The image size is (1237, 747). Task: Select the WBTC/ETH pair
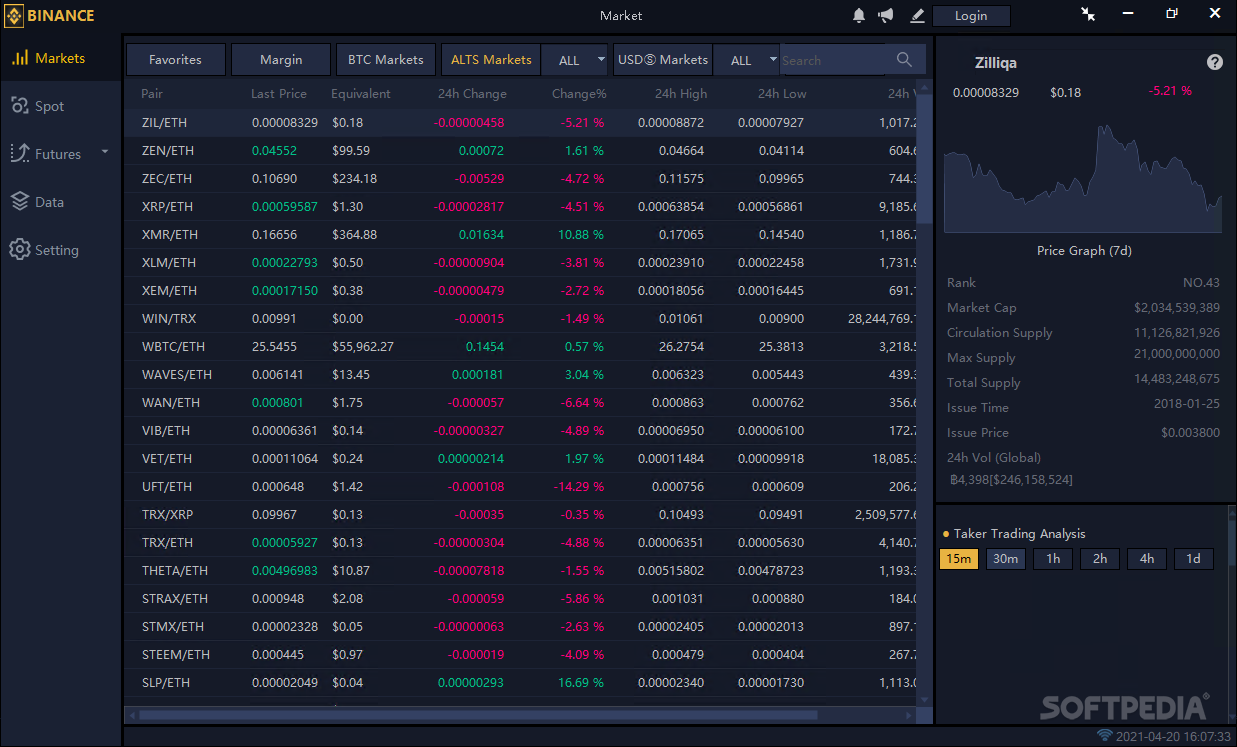click(x=173, y=346)
